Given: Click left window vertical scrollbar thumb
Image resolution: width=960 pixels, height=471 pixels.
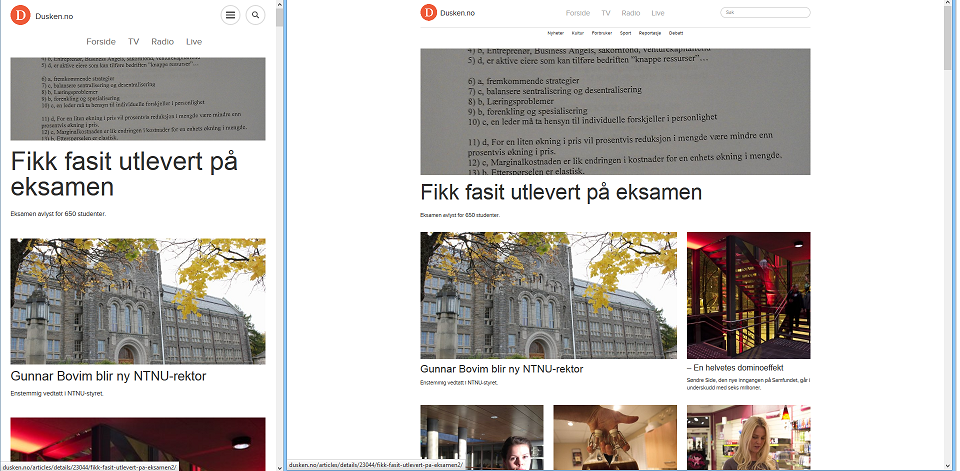Looking at the screenshot, I should tap(279, 18).
